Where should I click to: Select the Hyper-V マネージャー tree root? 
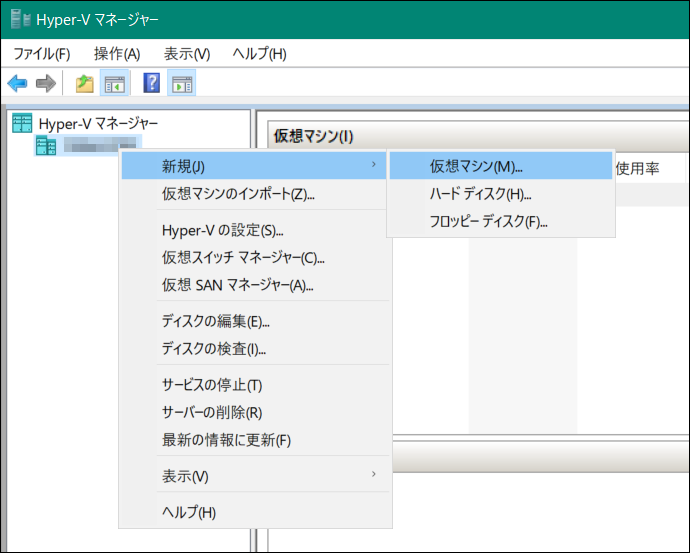[98, 124]
